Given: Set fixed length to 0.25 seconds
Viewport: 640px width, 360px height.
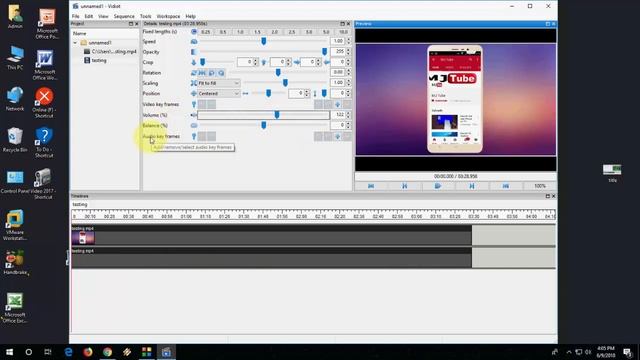Looking at the screenshot, I should coord(206,32).
